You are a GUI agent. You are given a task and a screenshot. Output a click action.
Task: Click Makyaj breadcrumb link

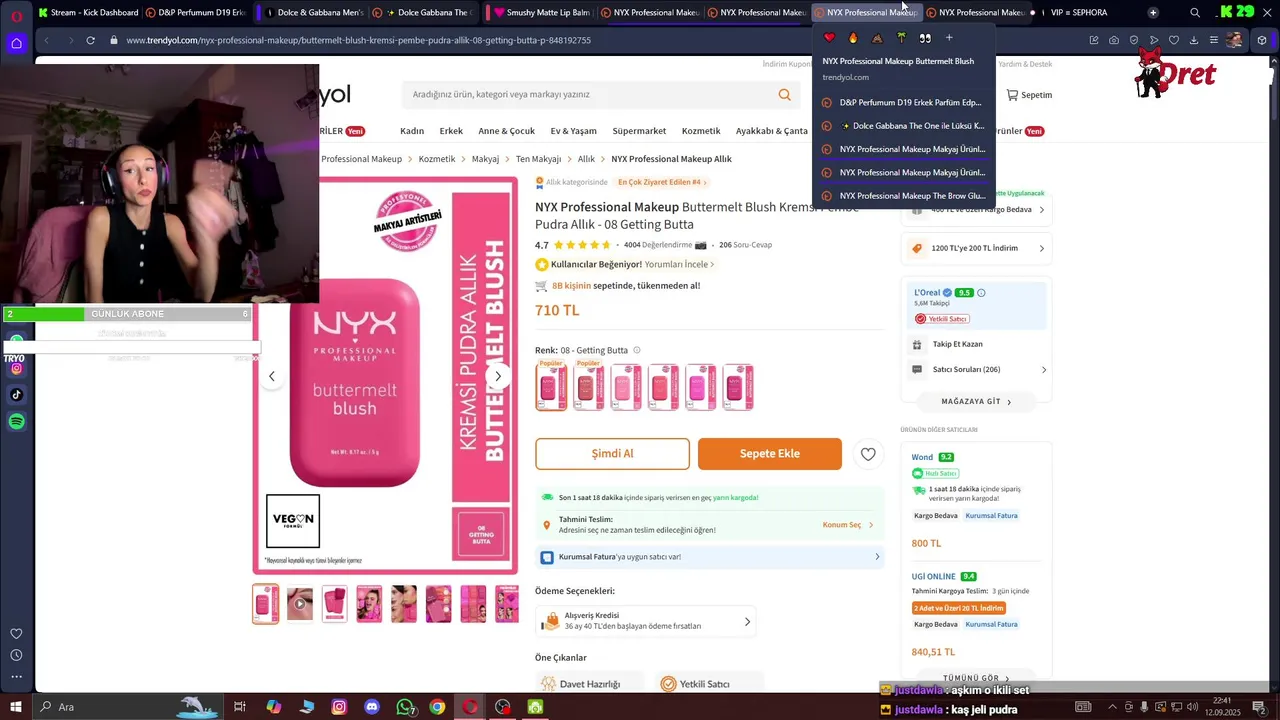tap(485, 159)
